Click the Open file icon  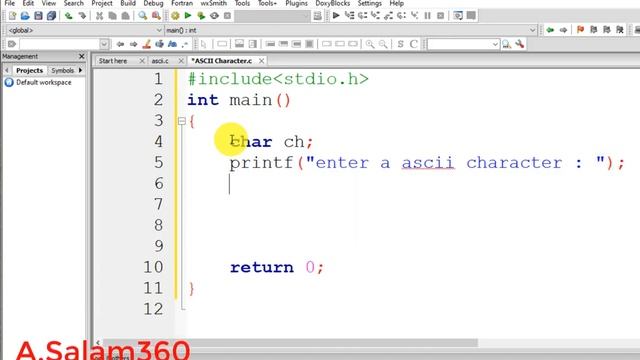[x=25, y=16]
